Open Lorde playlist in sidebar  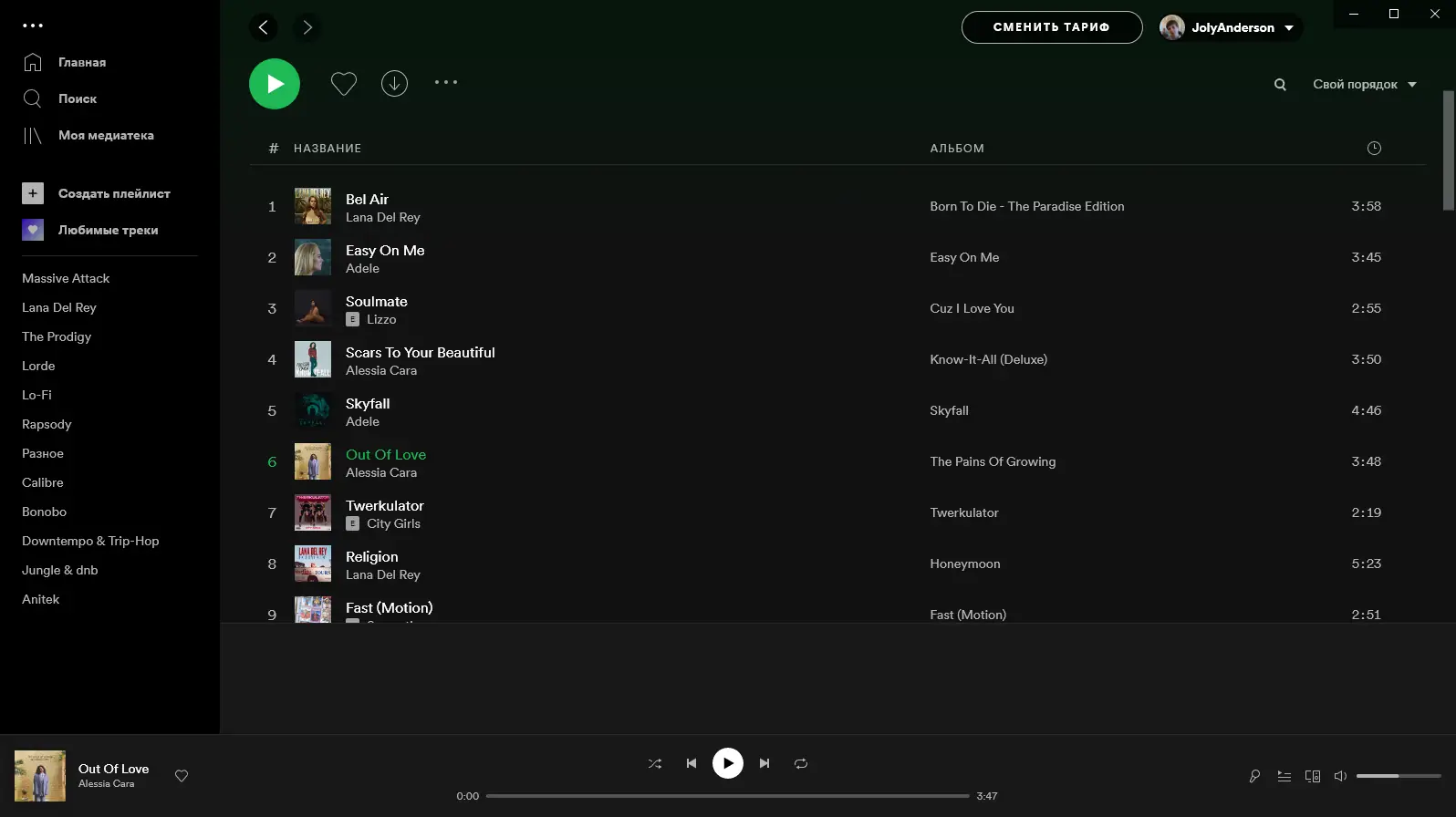pyautogui.click(x=38, y=366)
